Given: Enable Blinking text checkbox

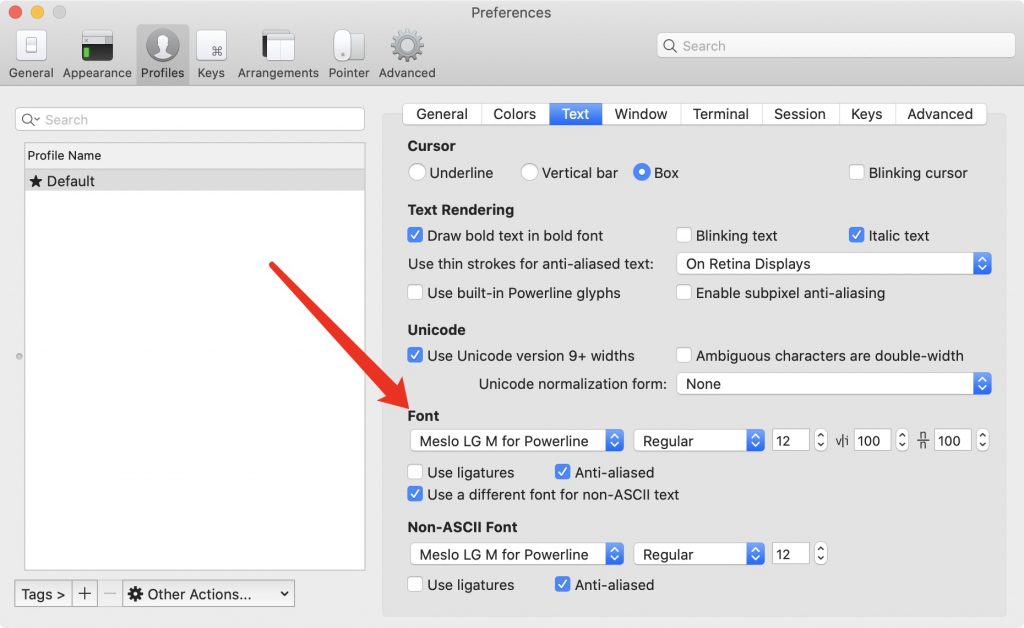Looking at the screenshot, I should (684, 235).
